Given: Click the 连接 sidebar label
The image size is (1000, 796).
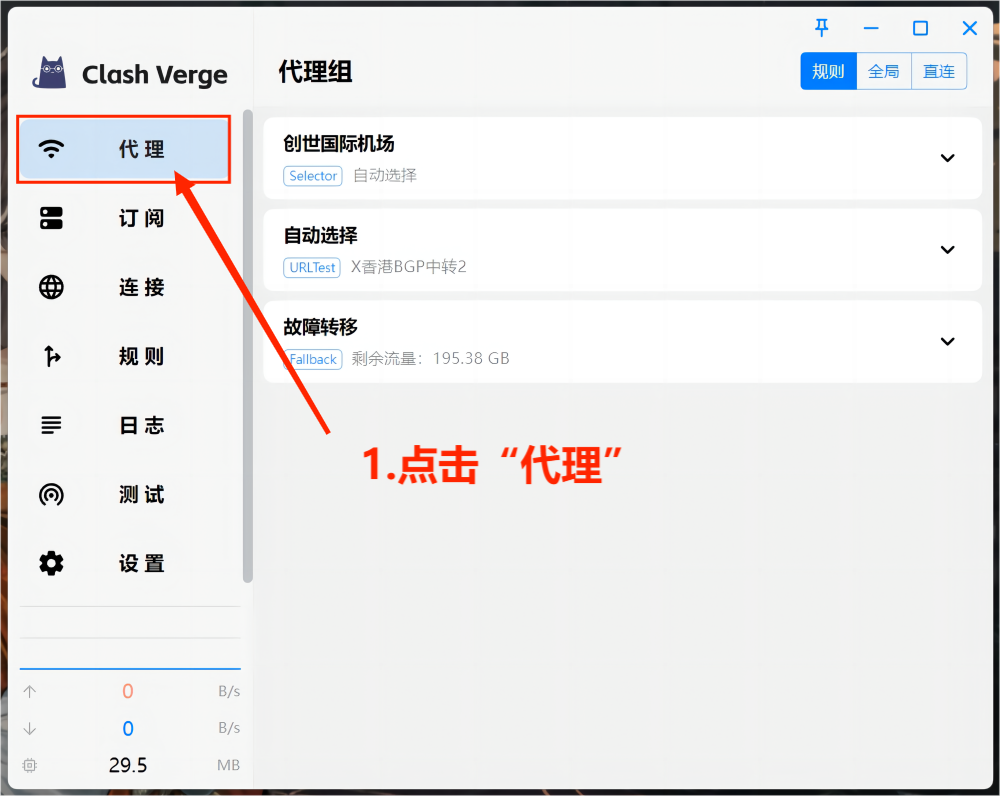Looking at the screenshot, I should point(141,287).
